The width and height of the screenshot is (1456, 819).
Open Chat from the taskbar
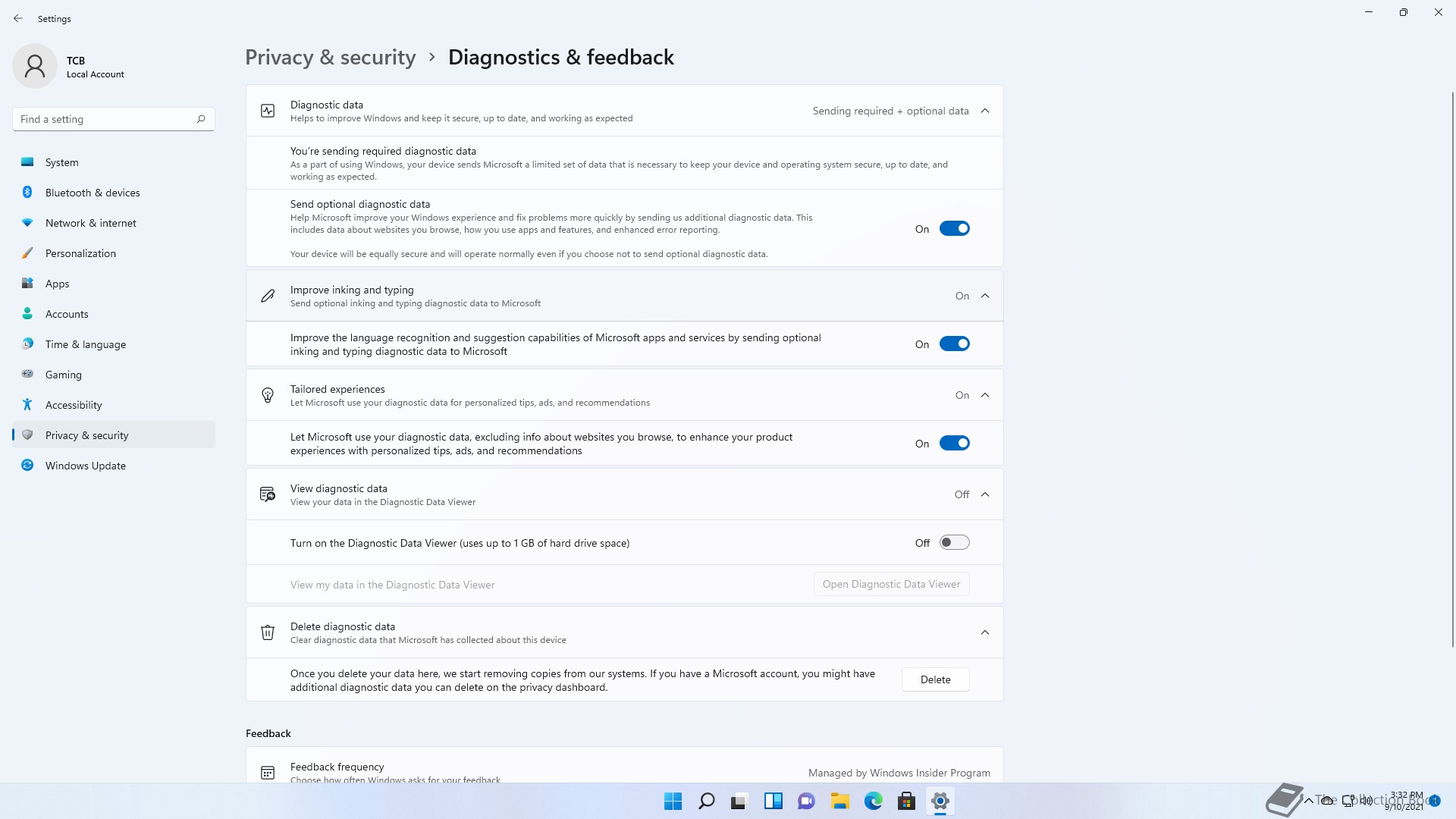click(806, 802)
